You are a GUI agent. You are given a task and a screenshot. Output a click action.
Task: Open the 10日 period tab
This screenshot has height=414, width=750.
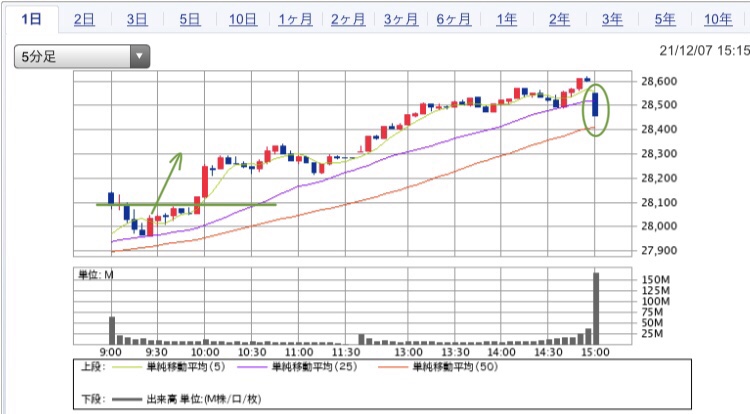tap(243, 20)
